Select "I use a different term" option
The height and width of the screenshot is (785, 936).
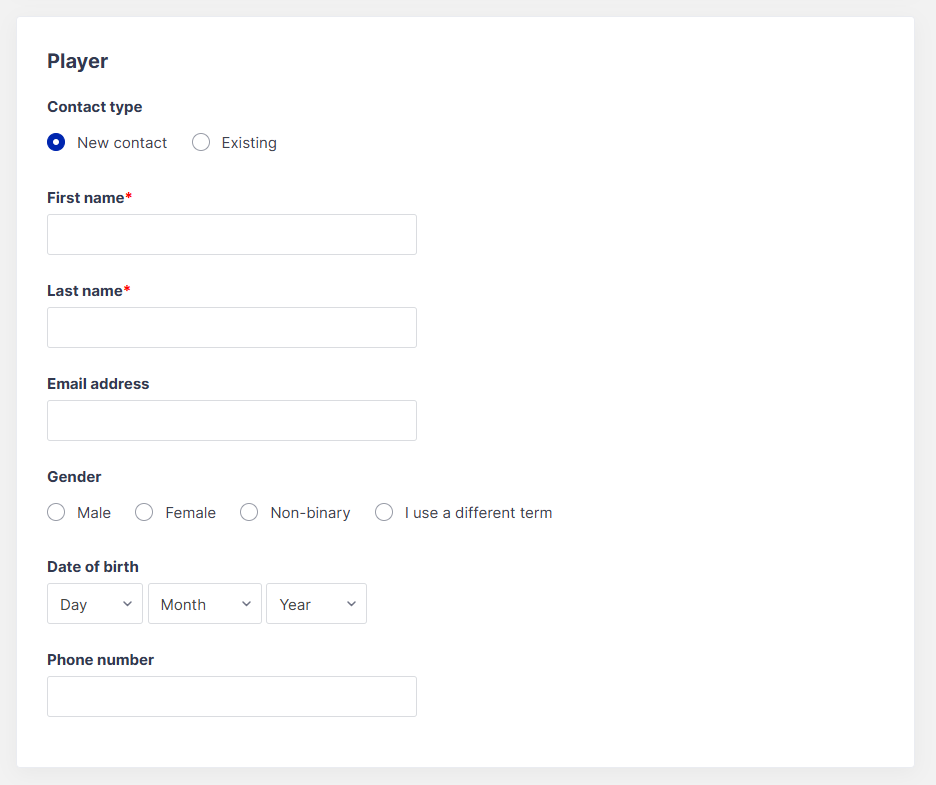[x=384, y=512]
